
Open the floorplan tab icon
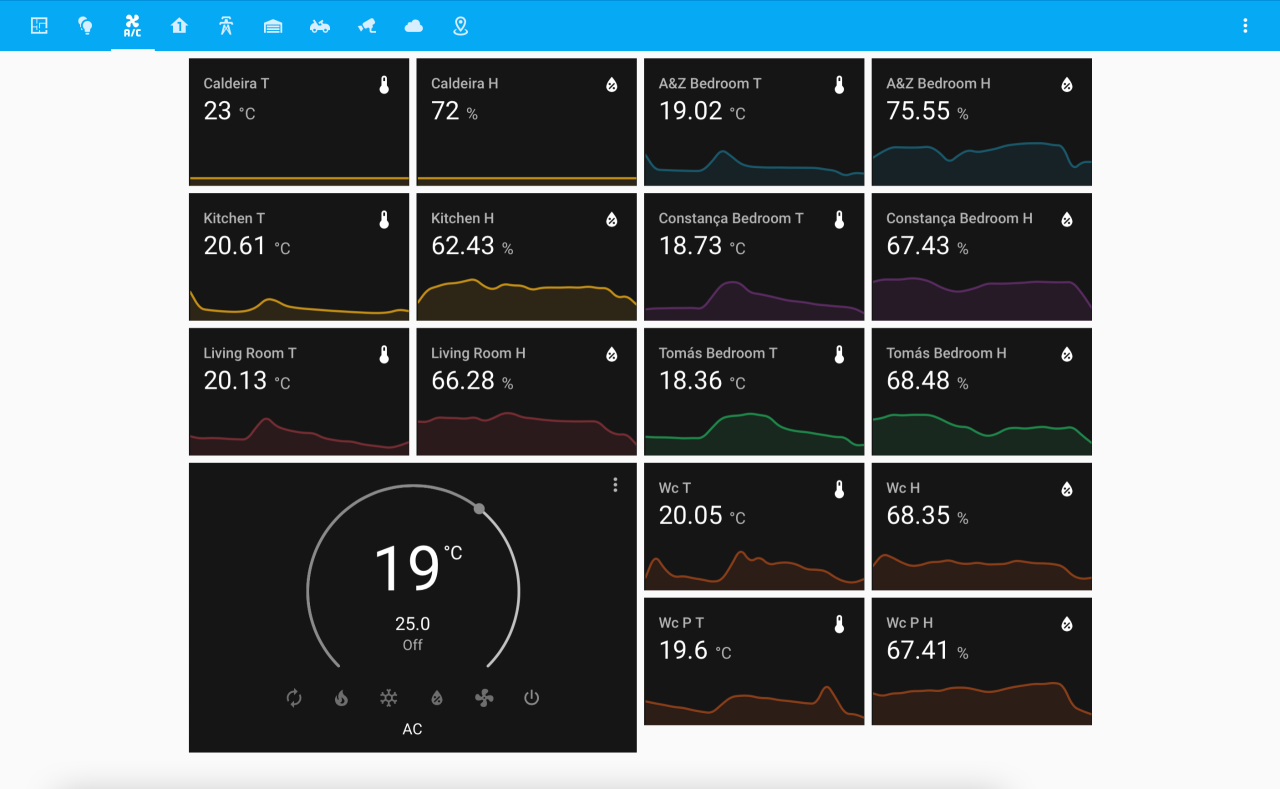tap(39, 26)
